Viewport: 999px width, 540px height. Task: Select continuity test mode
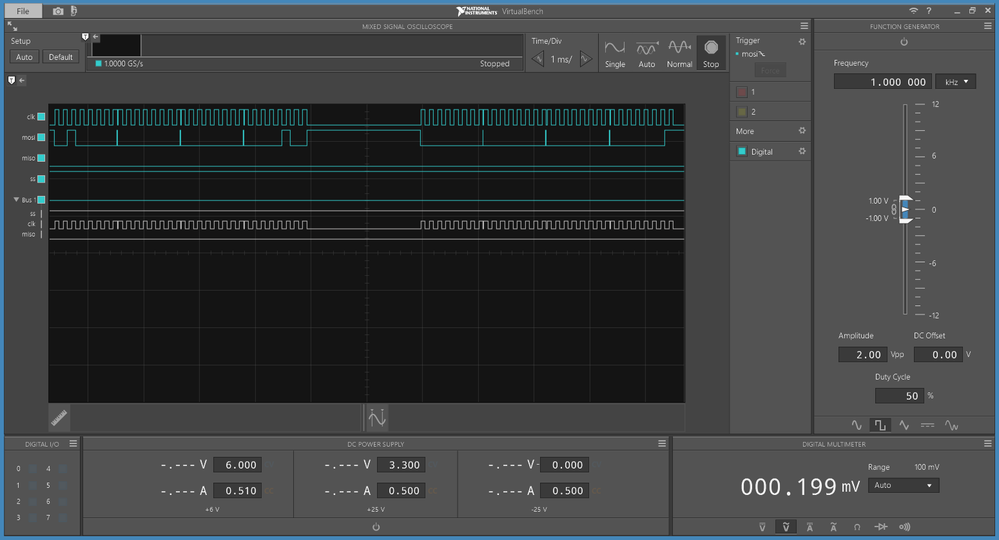pos(905,527)
